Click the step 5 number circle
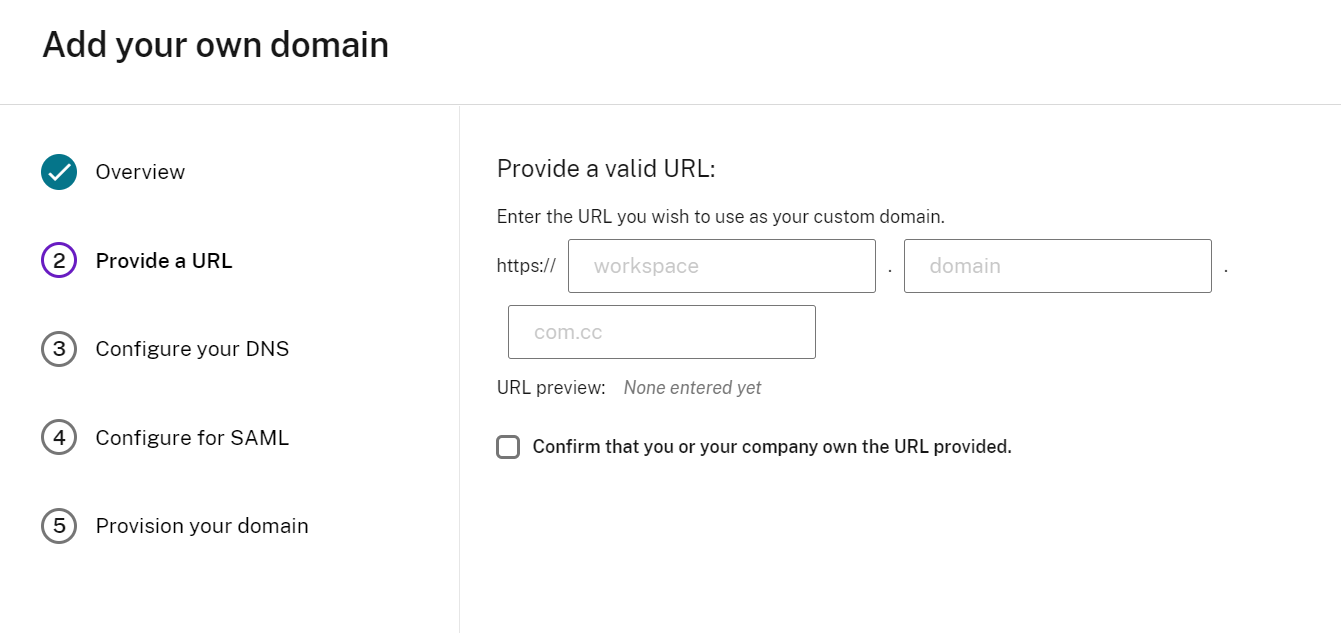Screen dimensions: 1341x633 coord(59,526)
